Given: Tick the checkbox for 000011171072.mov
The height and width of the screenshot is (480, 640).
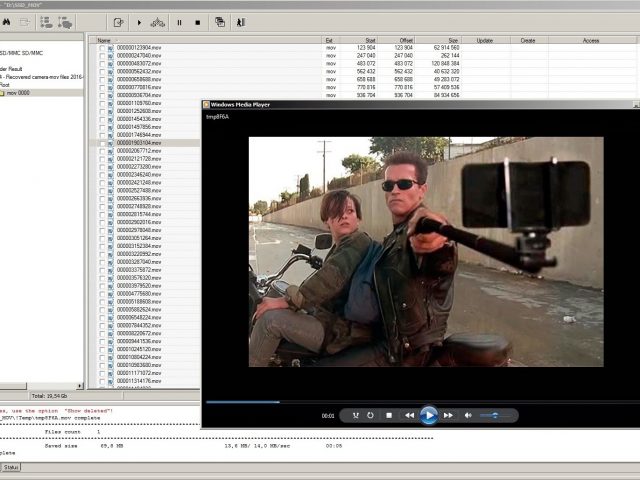Looking at the screenshot, I should [102, 373].
